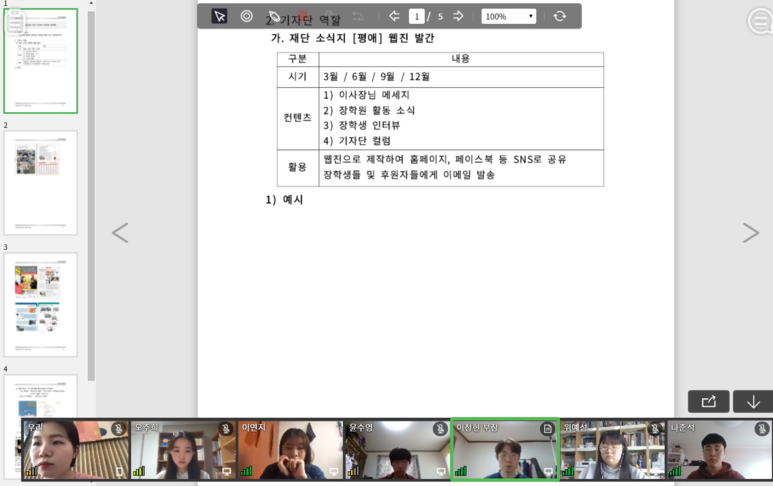Click the page number input field

(x=416, y=16)
